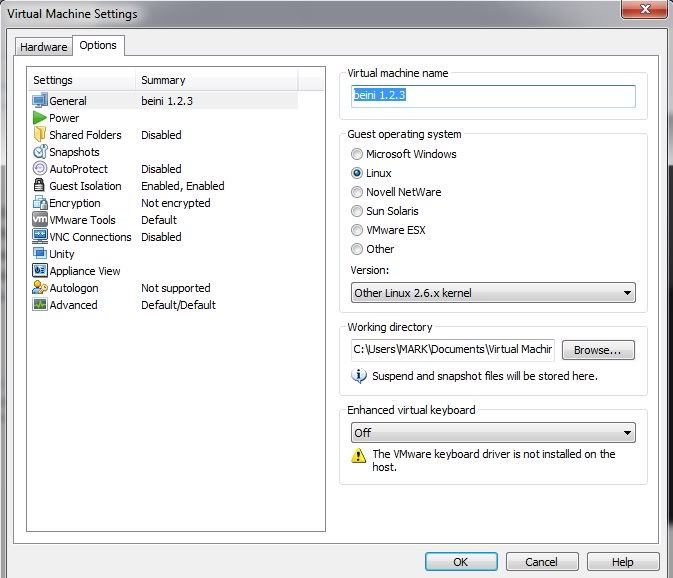Click the Encryption lock icon

click(x=40, y=203)
